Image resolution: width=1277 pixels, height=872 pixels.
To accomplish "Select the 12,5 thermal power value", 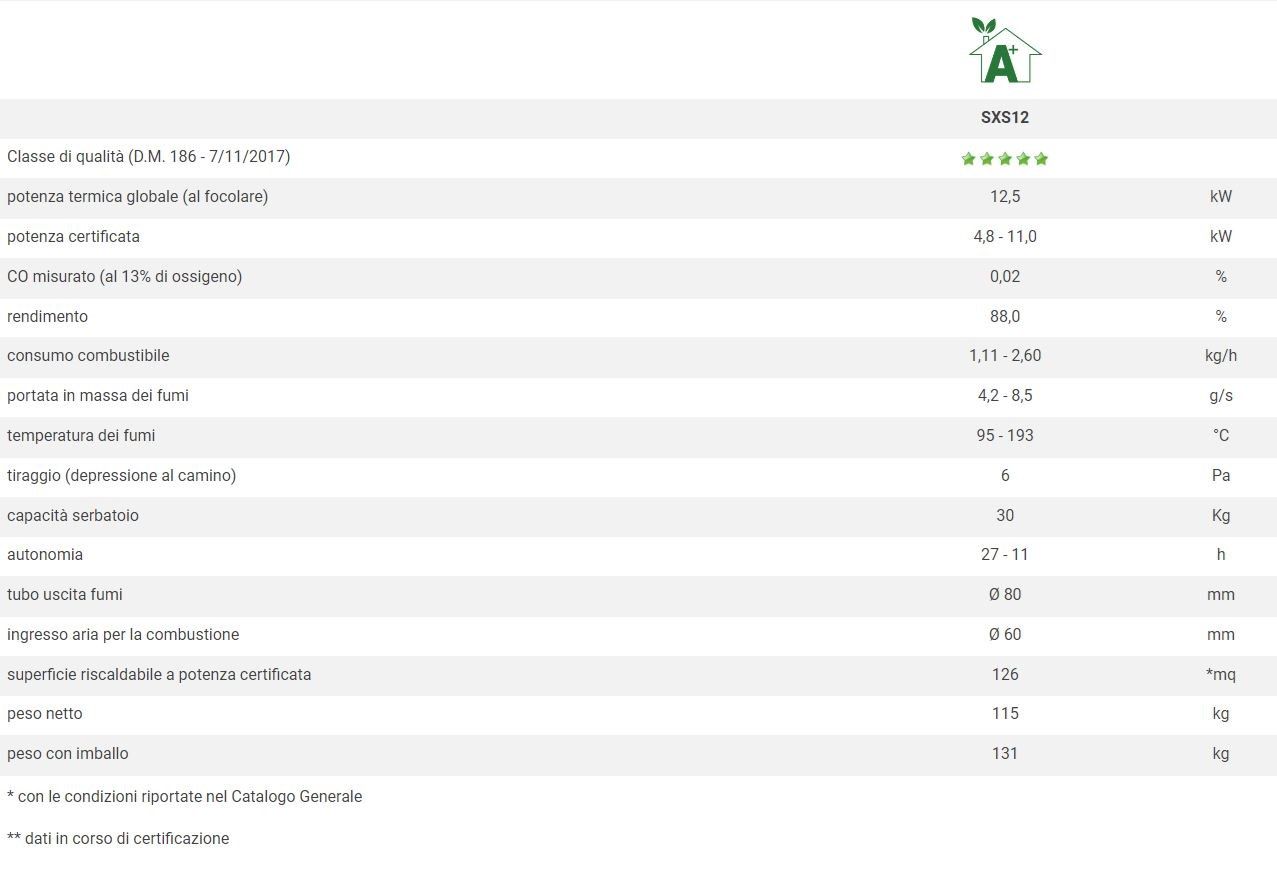I will pos(1004,197).
